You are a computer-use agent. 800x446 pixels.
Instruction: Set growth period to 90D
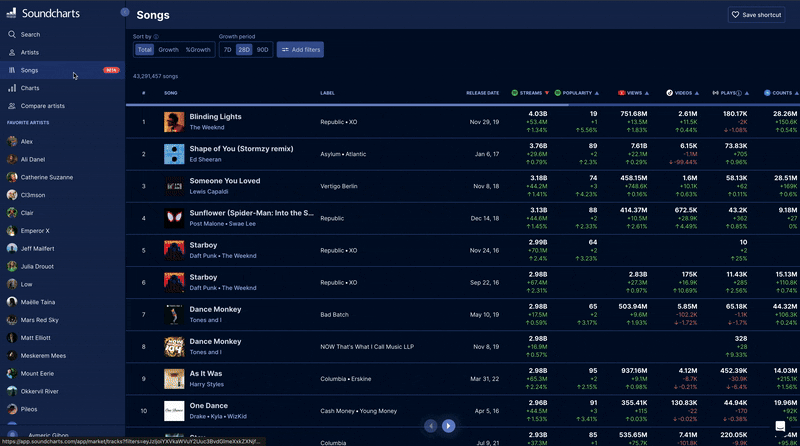[x=262, y=49]
